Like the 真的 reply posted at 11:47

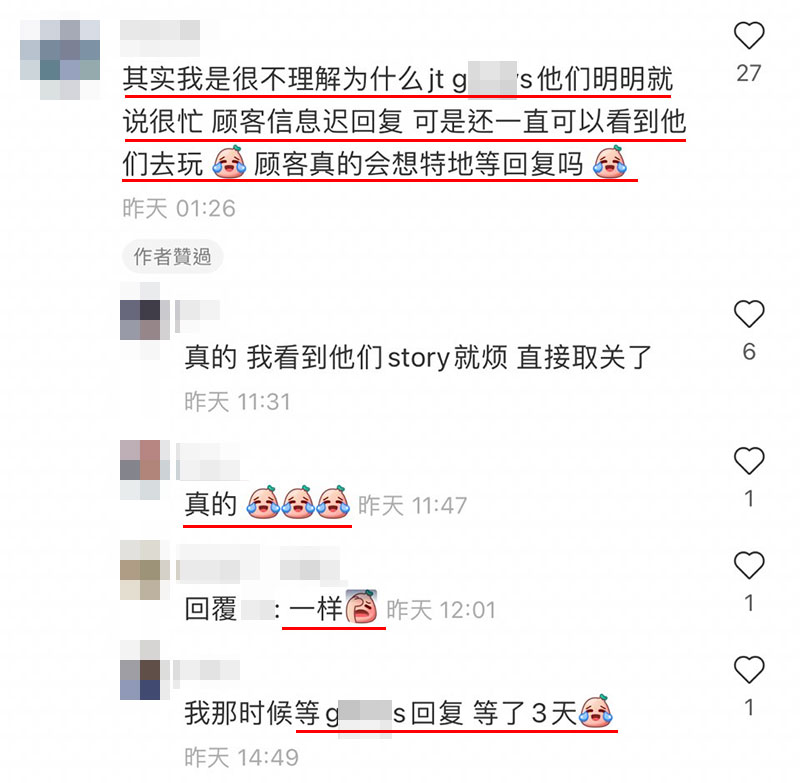(x=748, y=461)
